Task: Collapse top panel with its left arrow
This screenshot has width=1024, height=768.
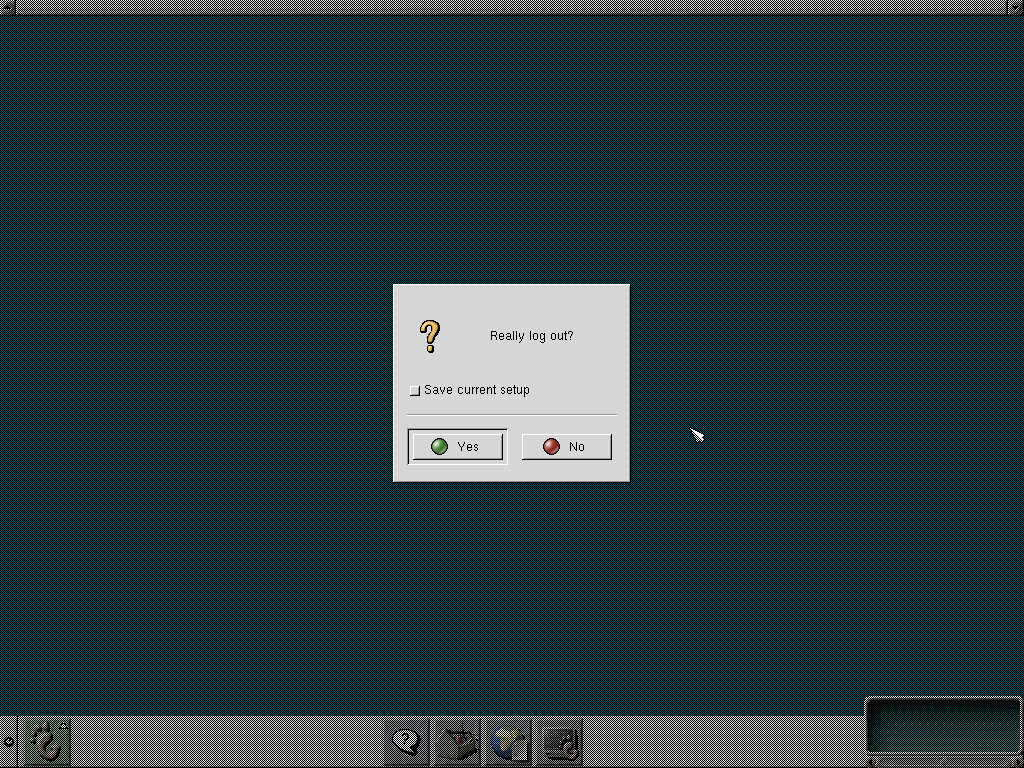Action: (6, 7)
